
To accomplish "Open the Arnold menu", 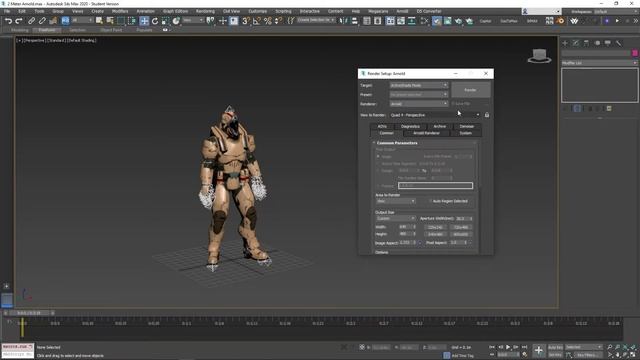I will [x=402, y=11].
